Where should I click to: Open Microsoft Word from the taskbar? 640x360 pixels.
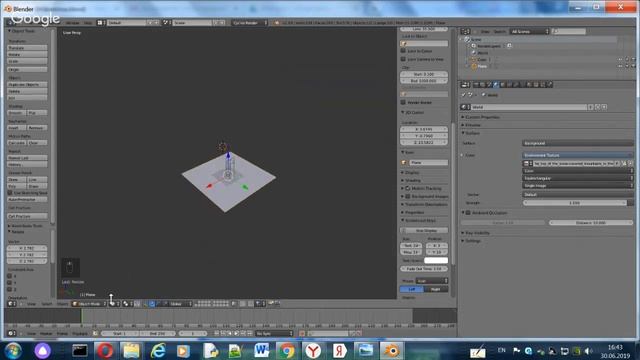coord(261,351)
